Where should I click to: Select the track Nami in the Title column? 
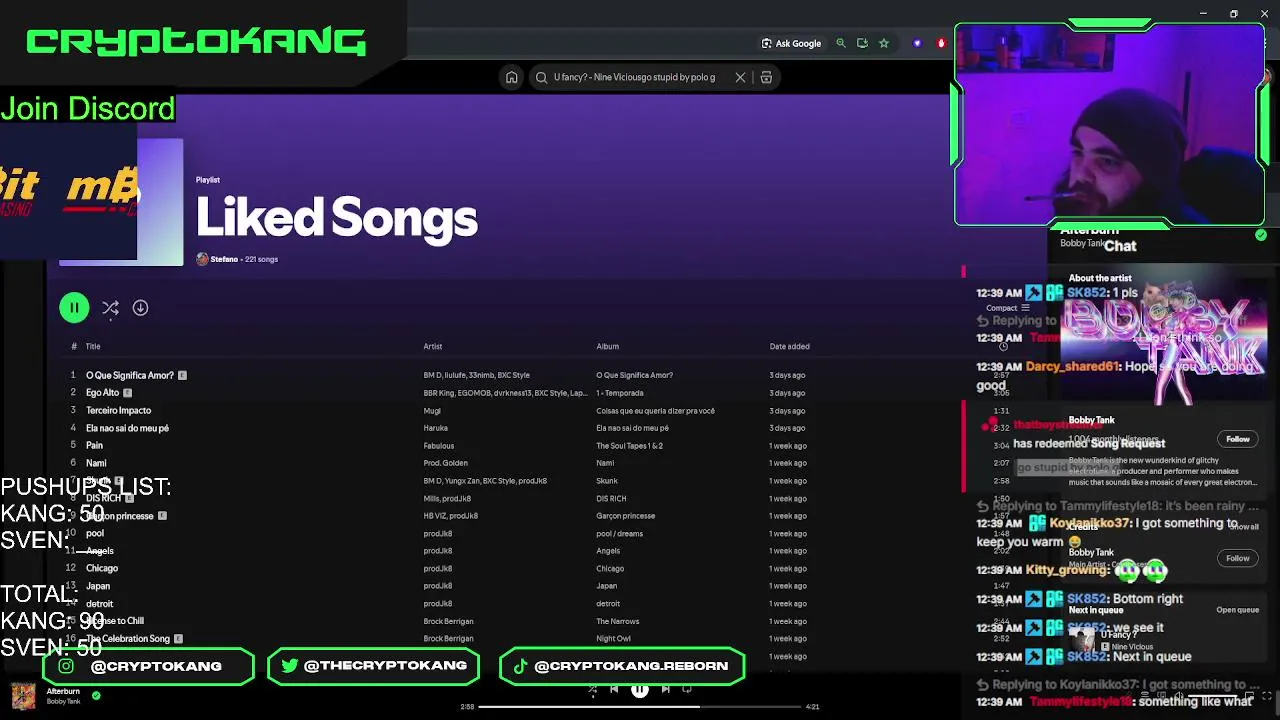click(96, 463)
